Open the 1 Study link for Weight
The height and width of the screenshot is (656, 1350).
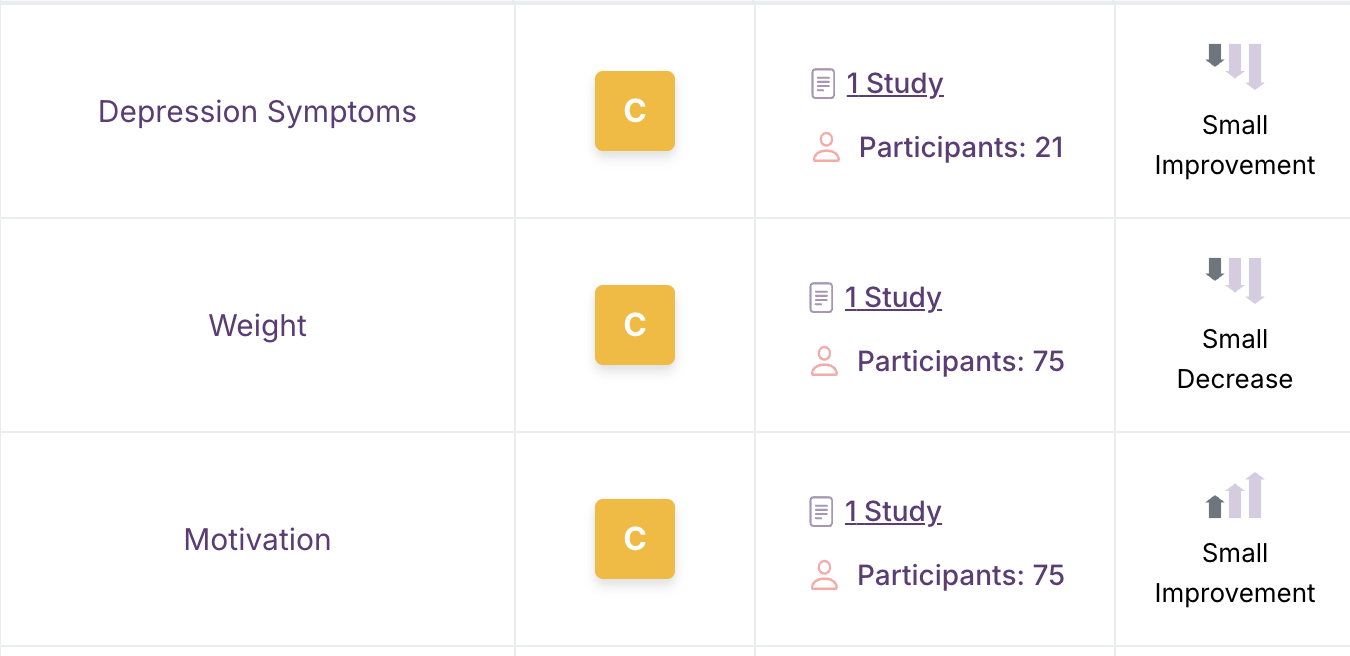893,297
